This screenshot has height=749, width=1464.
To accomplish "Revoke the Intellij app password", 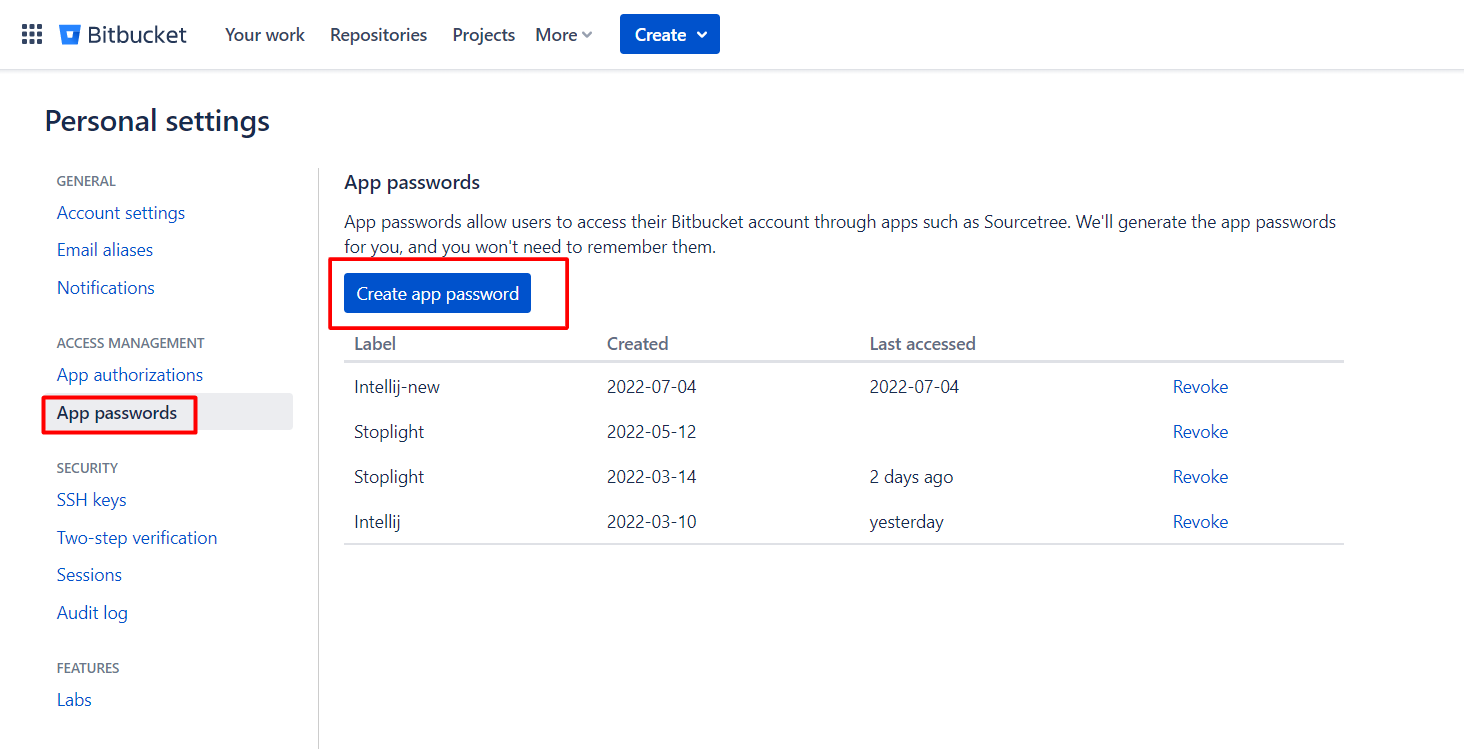I will point(1200,522).
